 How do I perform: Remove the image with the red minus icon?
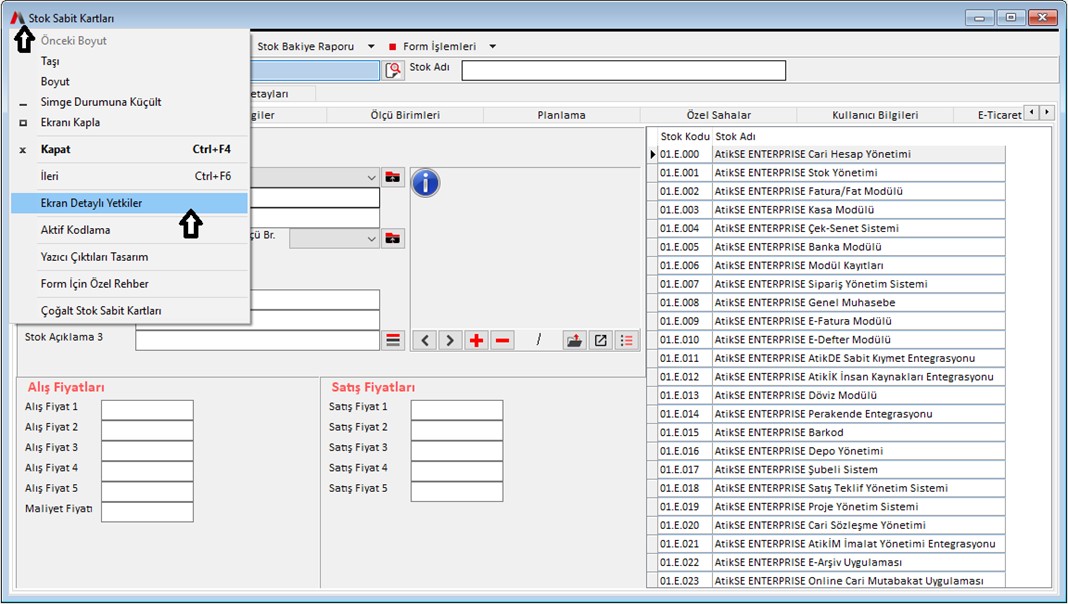point(502,340)
